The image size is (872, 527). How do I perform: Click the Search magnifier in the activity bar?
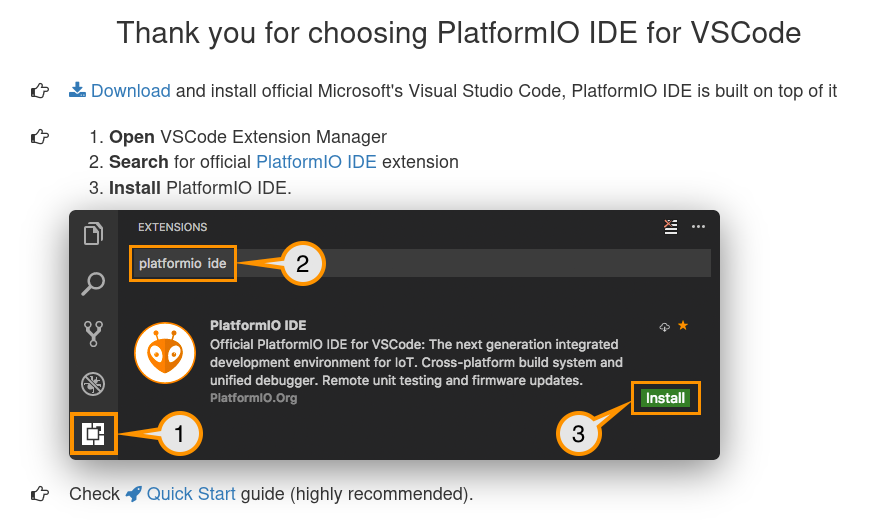pyautogui.click(x=93, y=284)
